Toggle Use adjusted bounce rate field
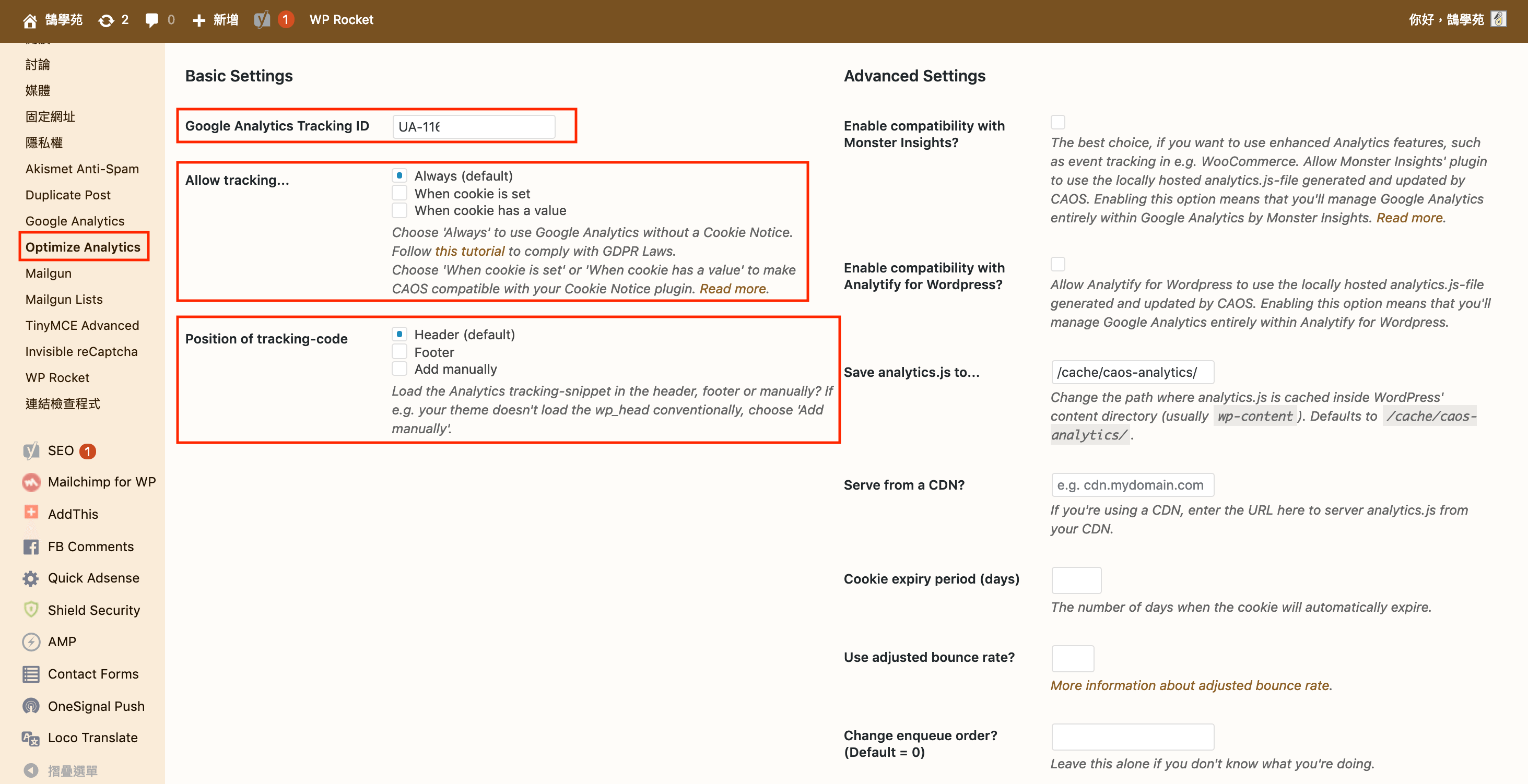This screenshot has width=1528, height=784. [1073, 658]
